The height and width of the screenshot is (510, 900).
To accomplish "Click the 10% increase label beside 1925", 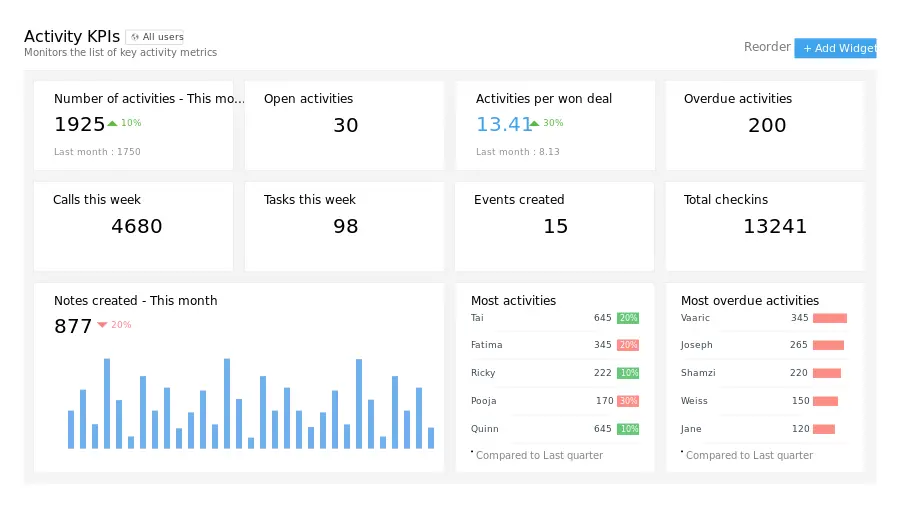I will (131, 123).
